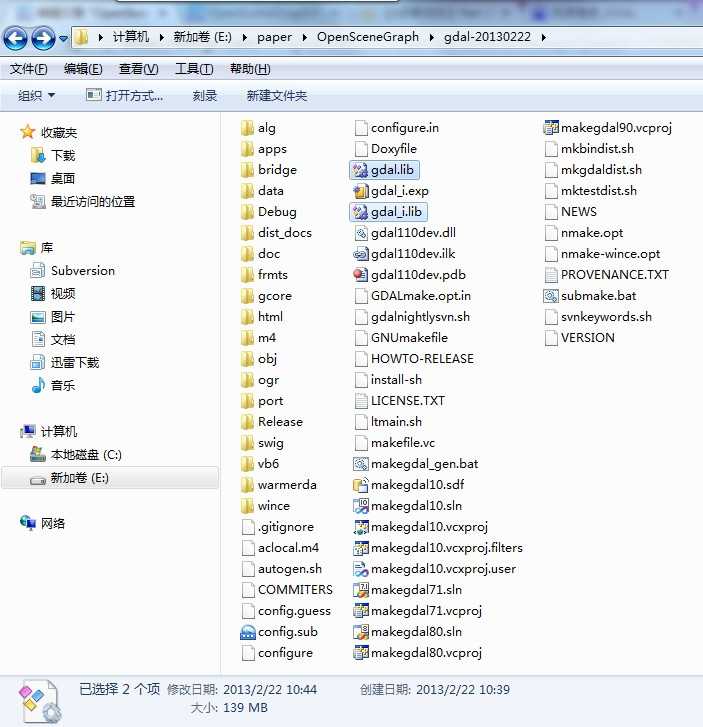Image resolution: width=703 pixels, height=727 pixels.
Task: Select the makegdal10.vcxproj project icon
Action: tap(361, 527)
